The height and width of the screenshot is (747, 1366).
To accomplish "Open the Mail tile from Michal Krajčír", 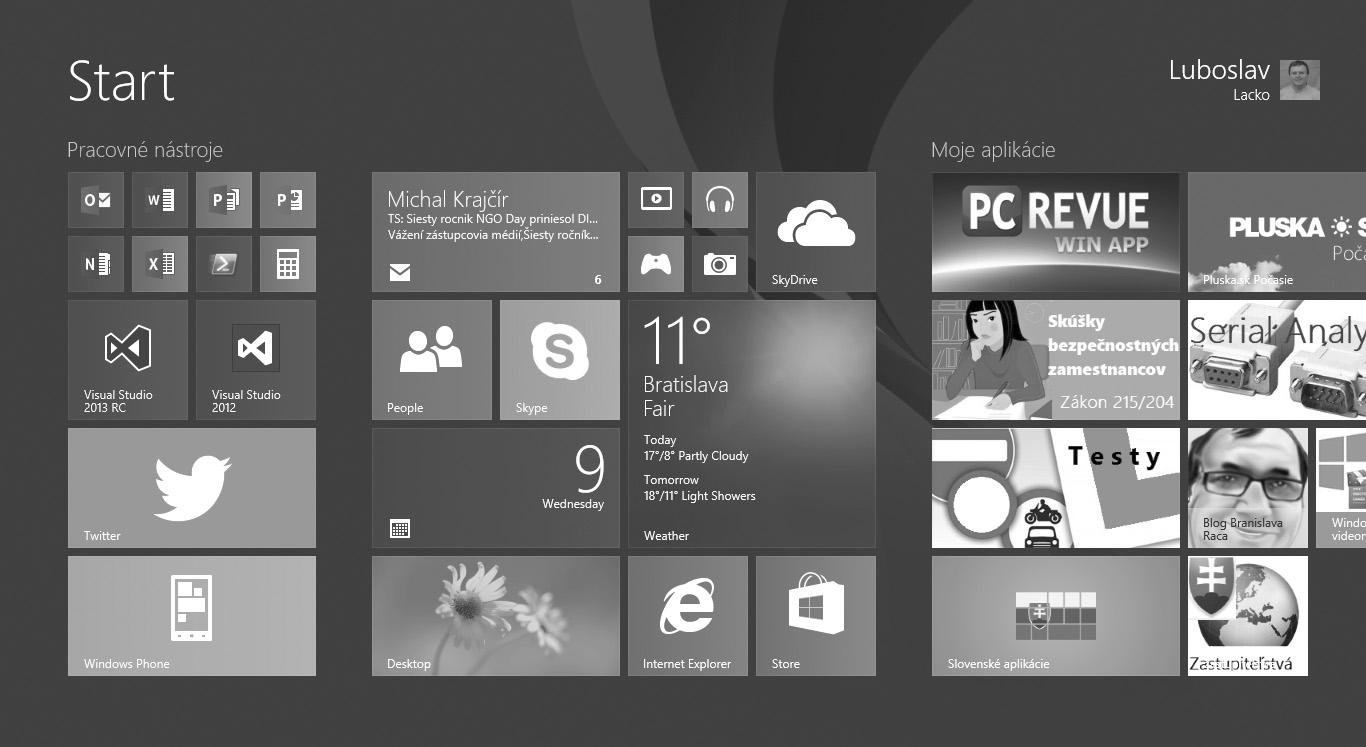I will coord(496,232).
